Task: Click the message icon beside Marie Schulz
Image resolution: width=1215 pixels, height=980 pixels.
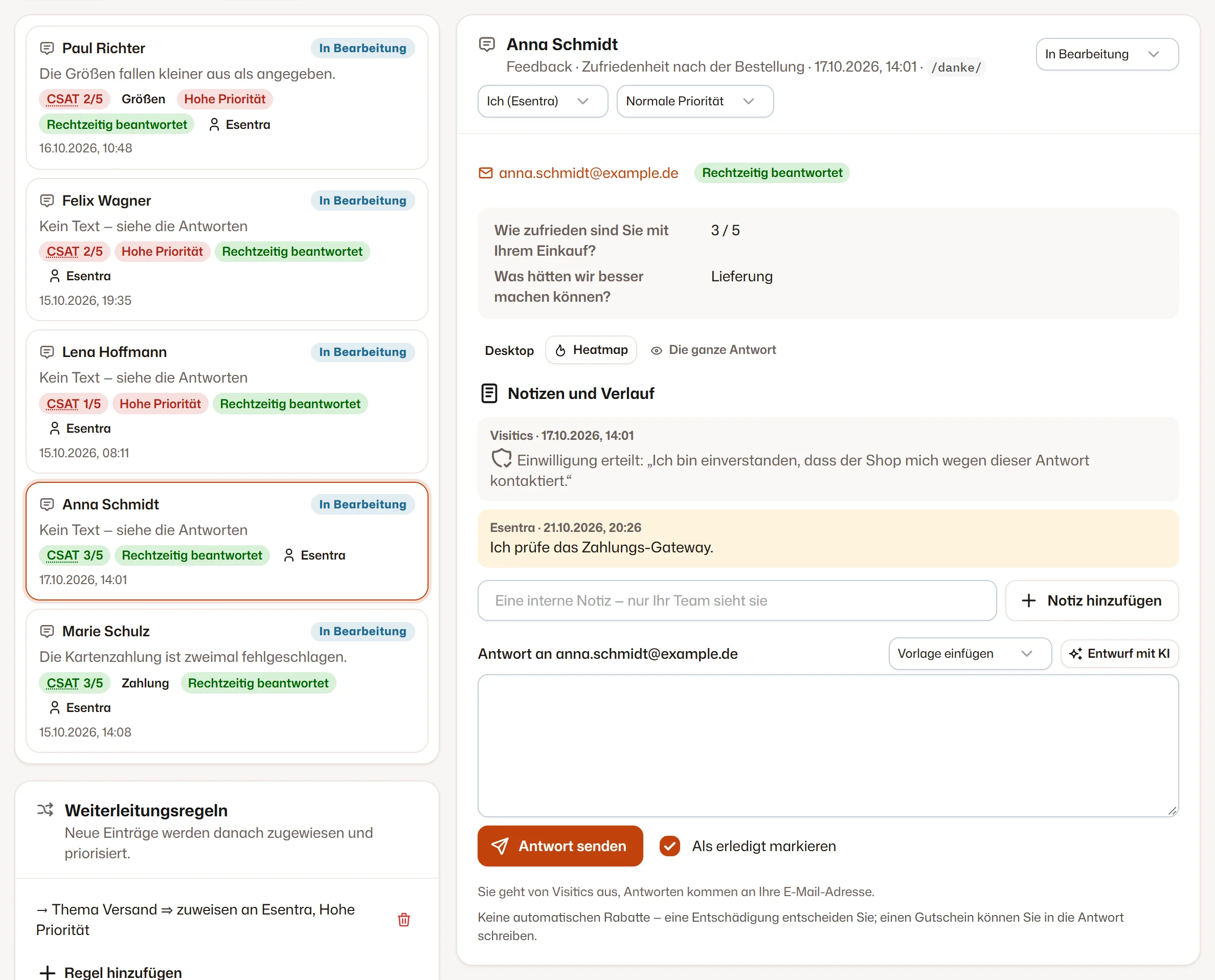Action: (48, 632)
